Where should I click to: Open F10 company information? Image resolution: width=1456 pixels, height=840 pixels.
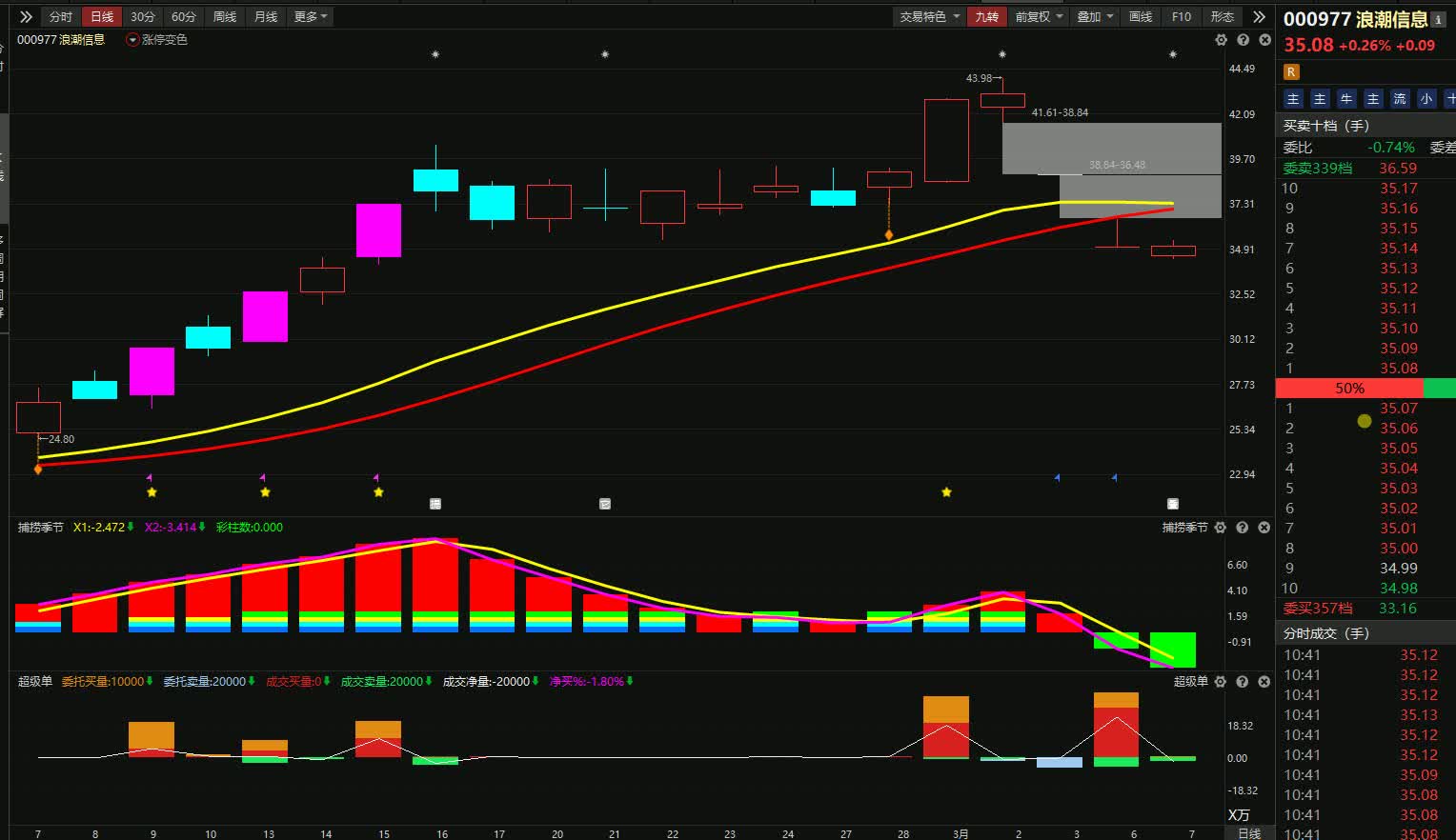click(x=1182, y=16)
